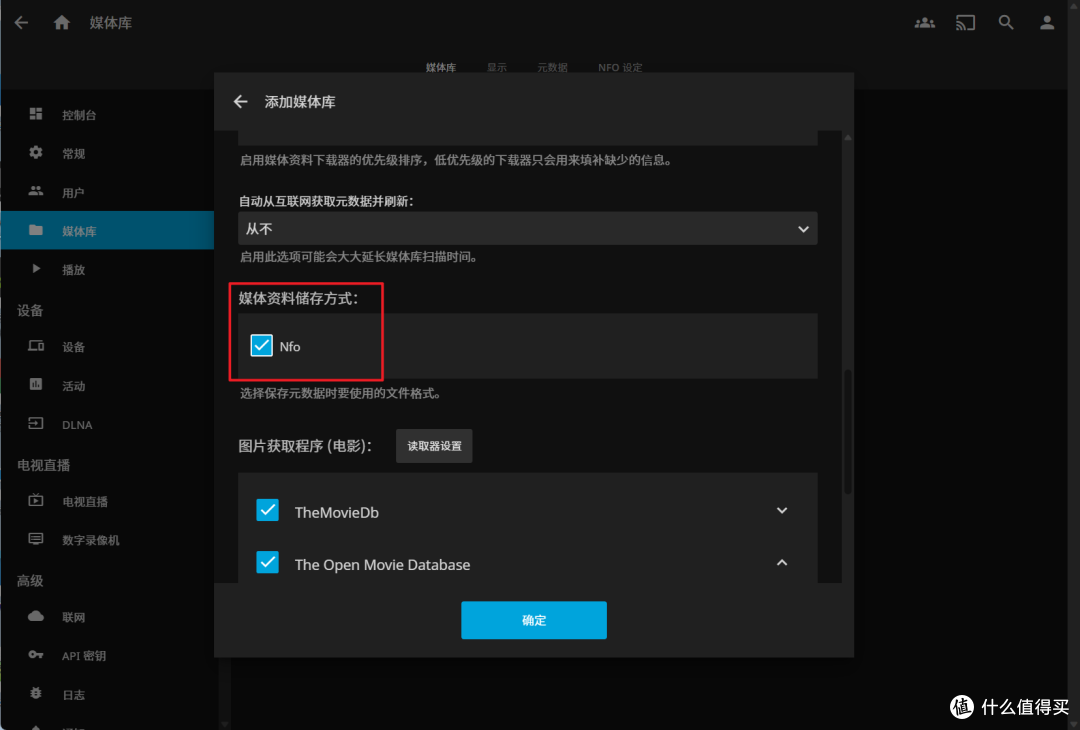
Task: Click the 电视直播 section heading in the sidebar
Action: [43, 465]
